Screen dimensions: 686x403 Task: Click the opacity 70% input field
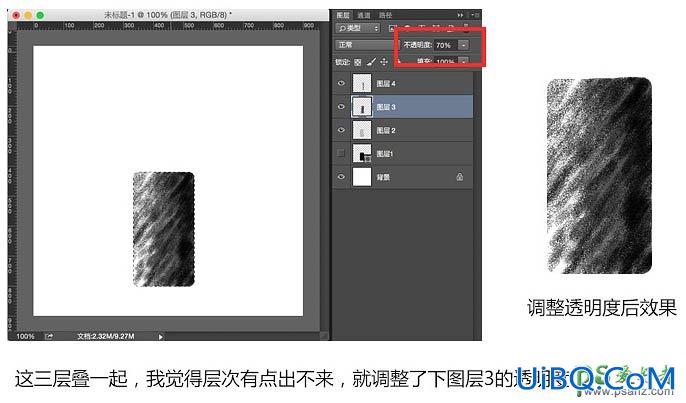(446, 45)
